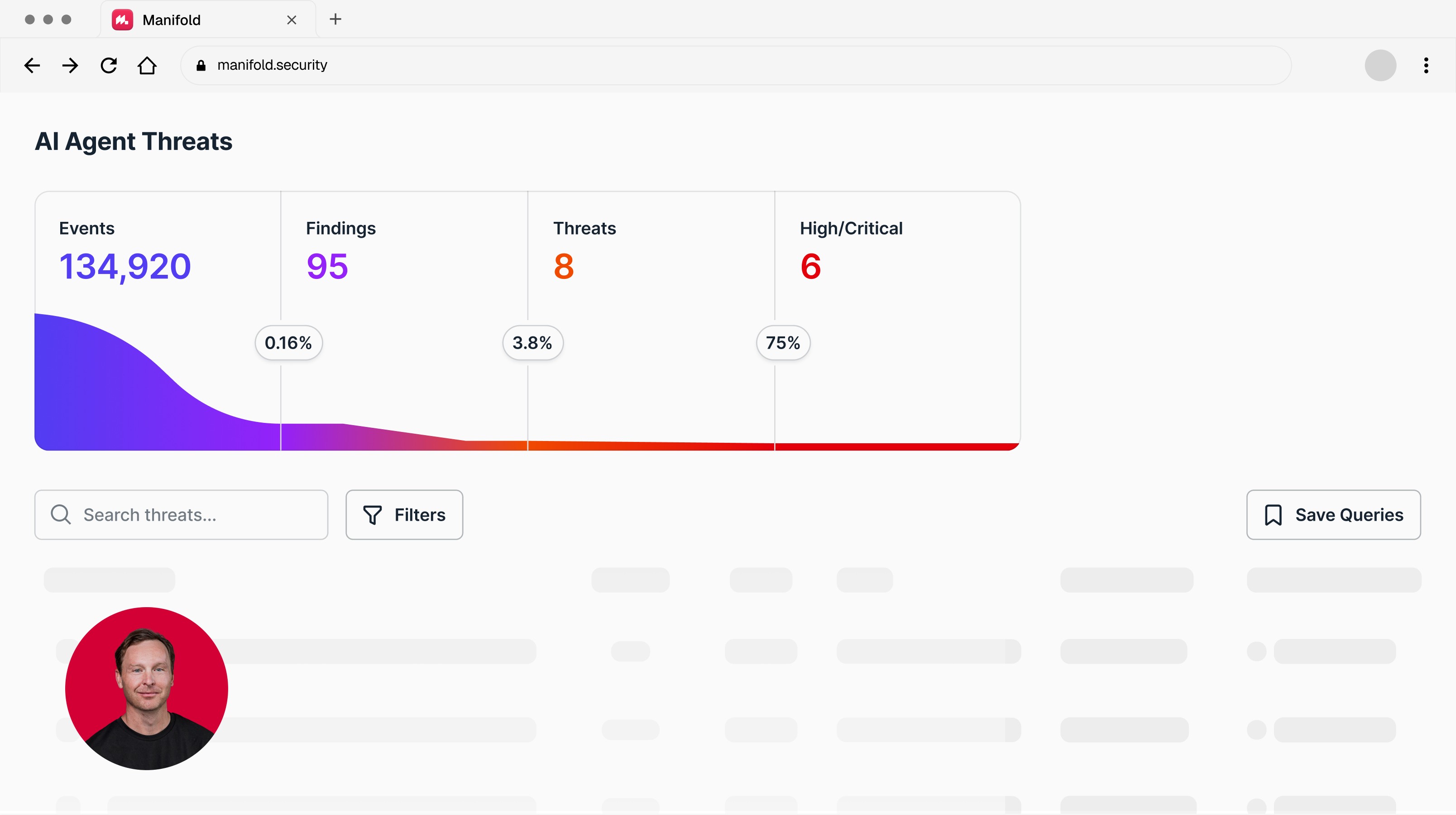Click the browser forward arrow

pyautogui.click(x=70, y=66)
